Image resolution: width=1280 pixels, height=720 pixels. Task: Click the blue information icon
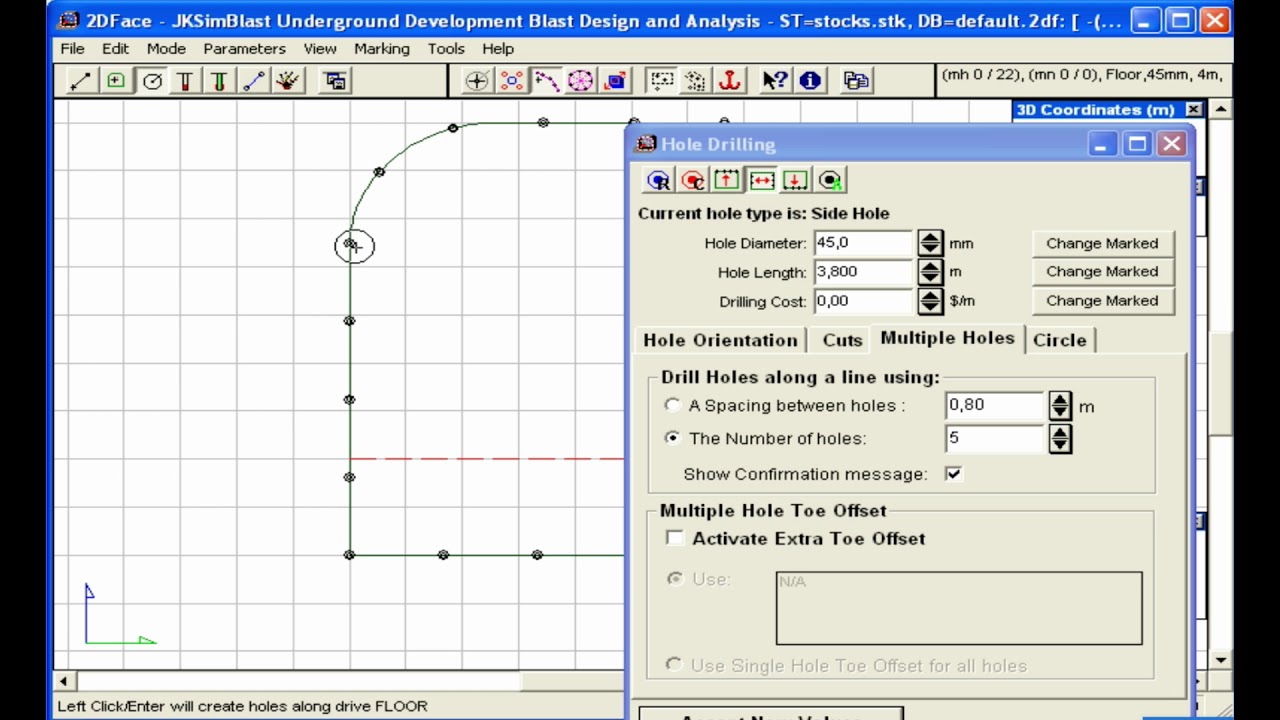point(810,81)
